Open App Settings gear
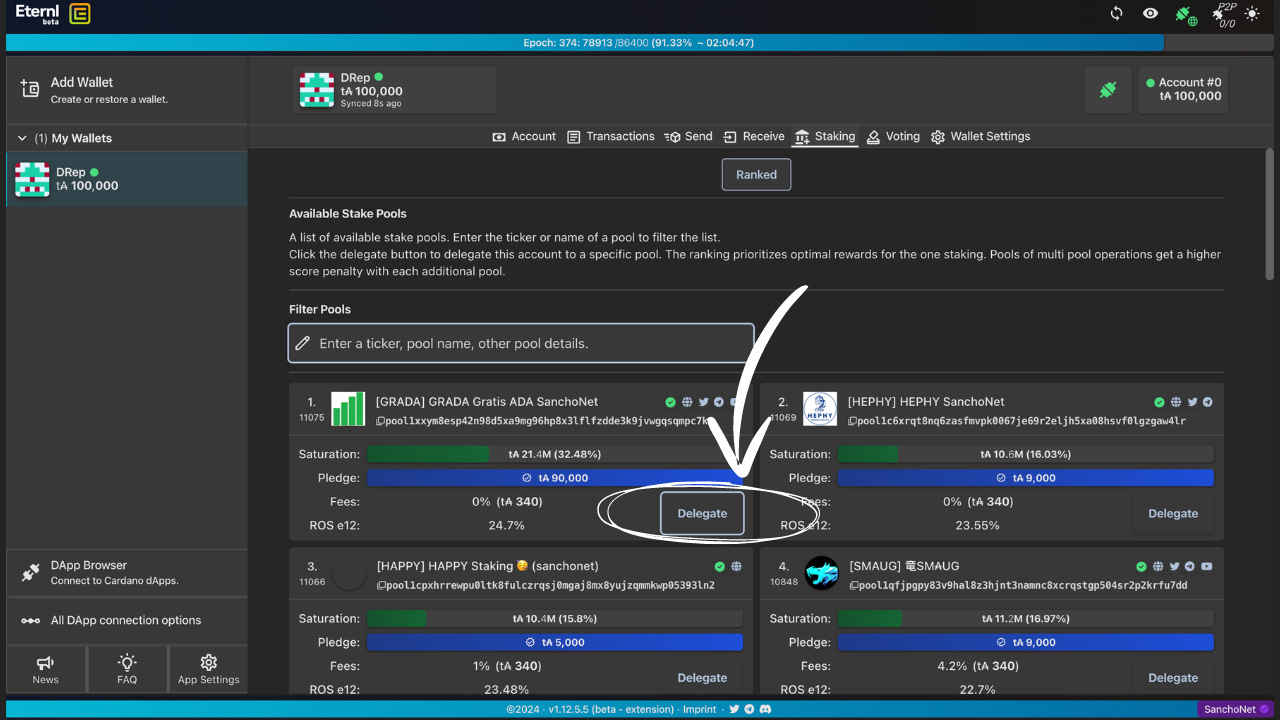1280x720 pixels. 208,669
